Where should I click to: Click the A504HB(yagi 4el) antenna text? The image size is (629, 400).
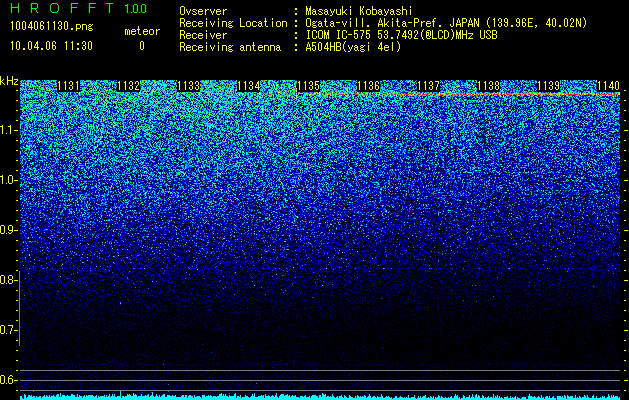353,47
